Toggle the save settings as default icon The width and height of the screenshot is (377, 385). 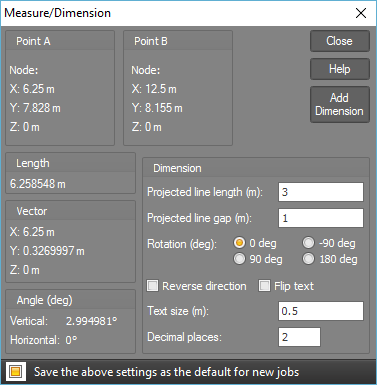[15, 371]
